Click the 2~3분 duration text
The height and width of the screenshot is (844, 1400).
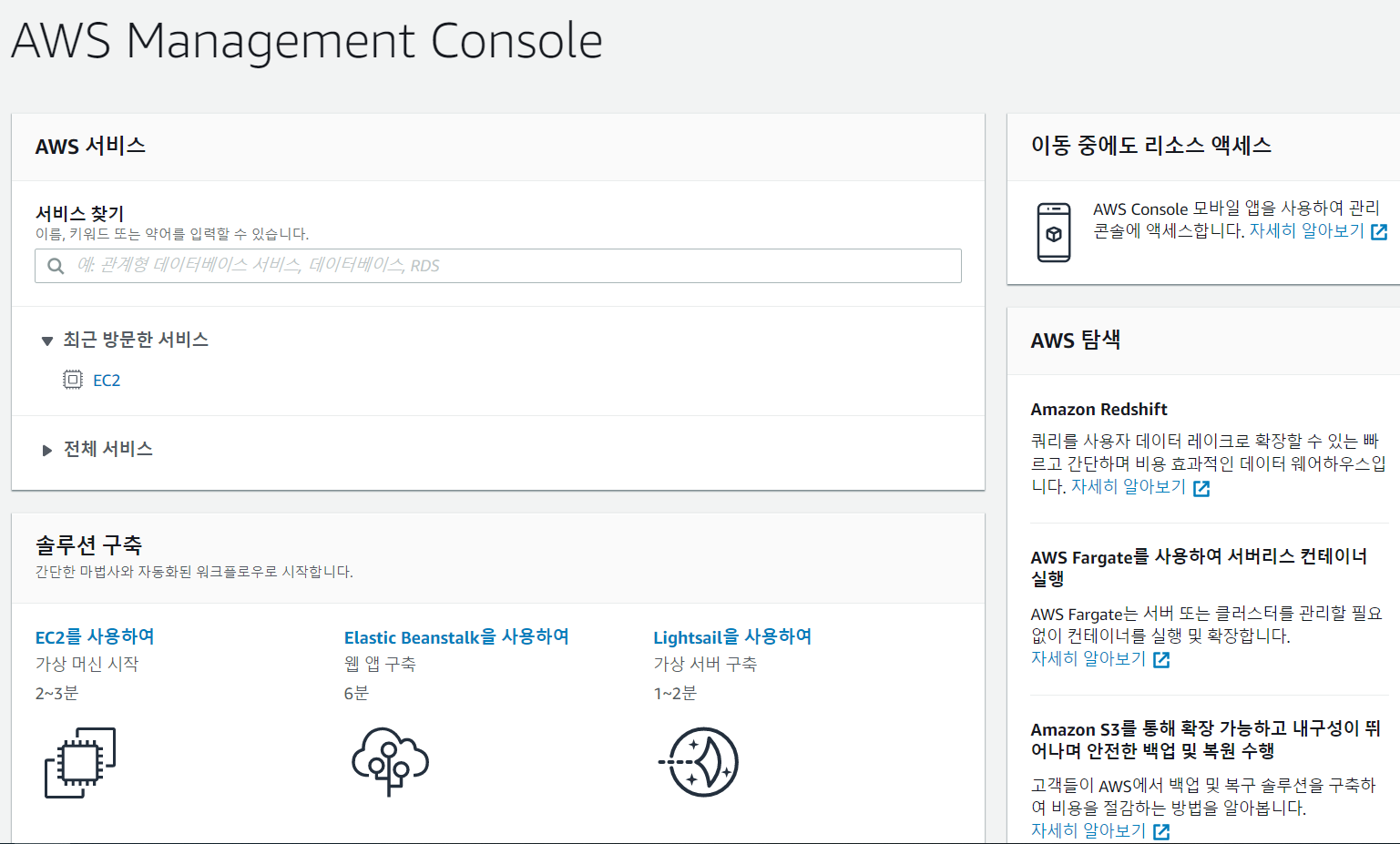click(x=56, y=694)
